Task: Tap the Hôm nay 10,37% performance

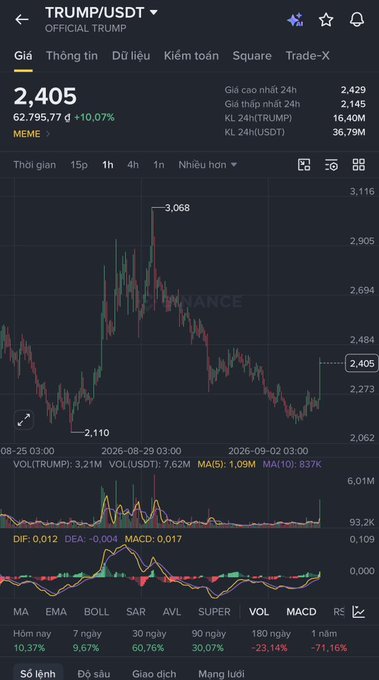Action: (x=32, y=641)
